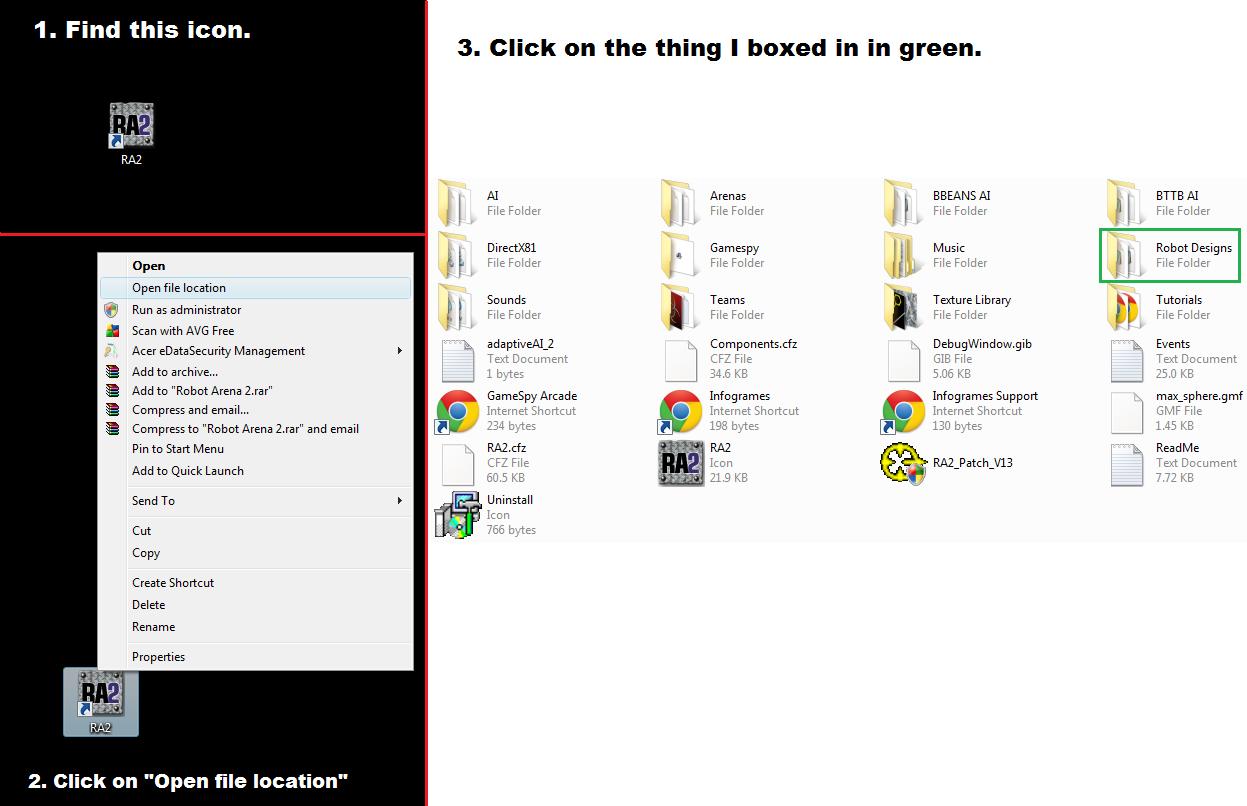Click the GameSpy Arcade Chrome shortcut icon
Screen dimensions: 1247x806
tap(457, 411)
